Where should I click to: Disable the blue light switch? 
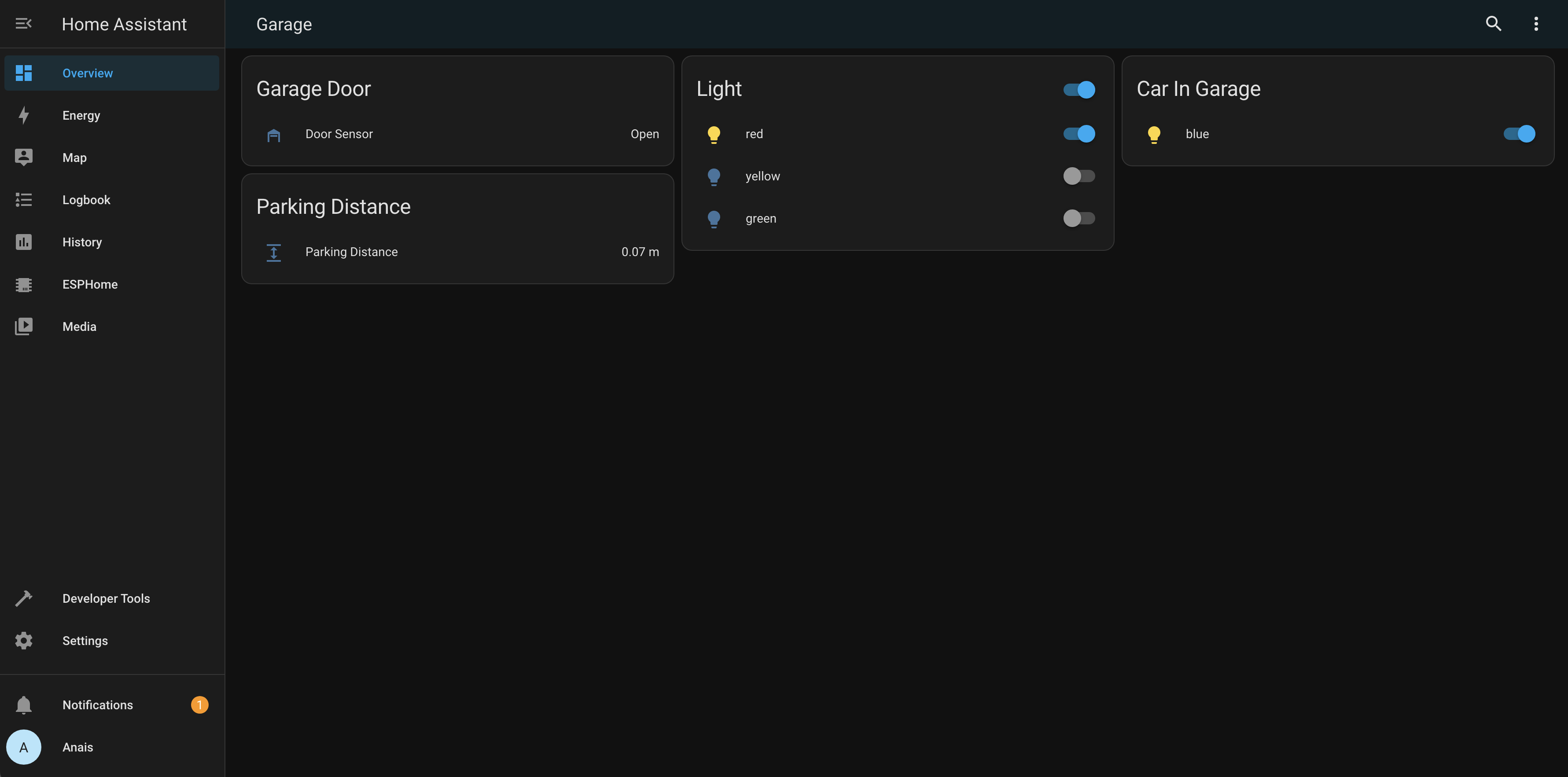click(1519, 134)
